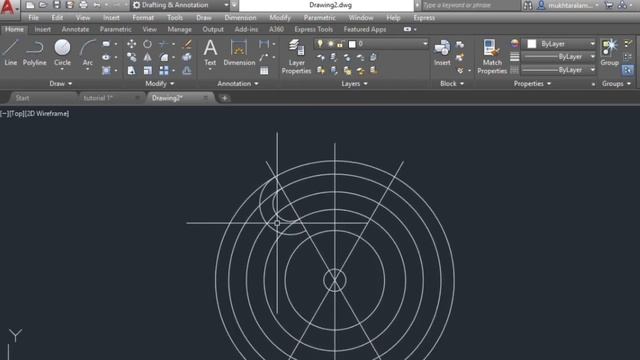This screenshot has height=360, width=640.
Task: Expand the Groups panel
Action: pyautogui.click(x=616, y=83)
